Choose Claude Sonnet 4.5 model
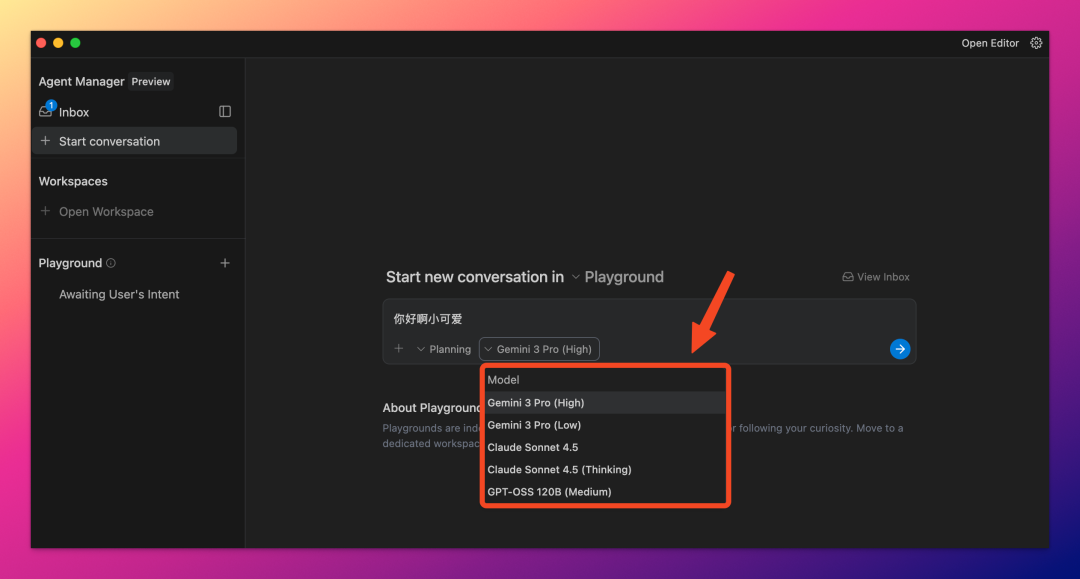 (605, 448)
